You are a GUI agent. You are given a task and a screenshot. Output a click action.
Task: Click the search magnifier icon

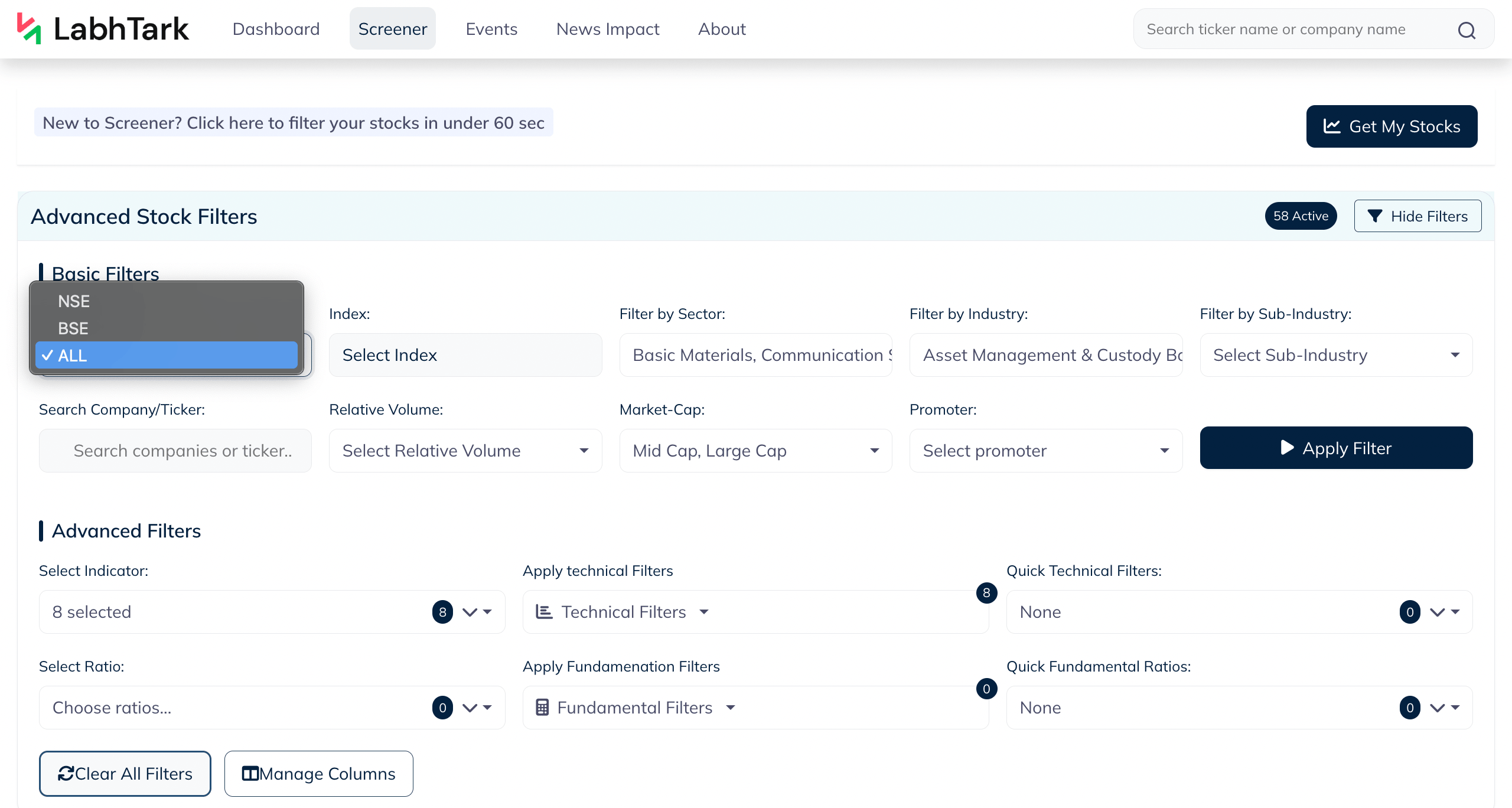(x=1467, y=30)
